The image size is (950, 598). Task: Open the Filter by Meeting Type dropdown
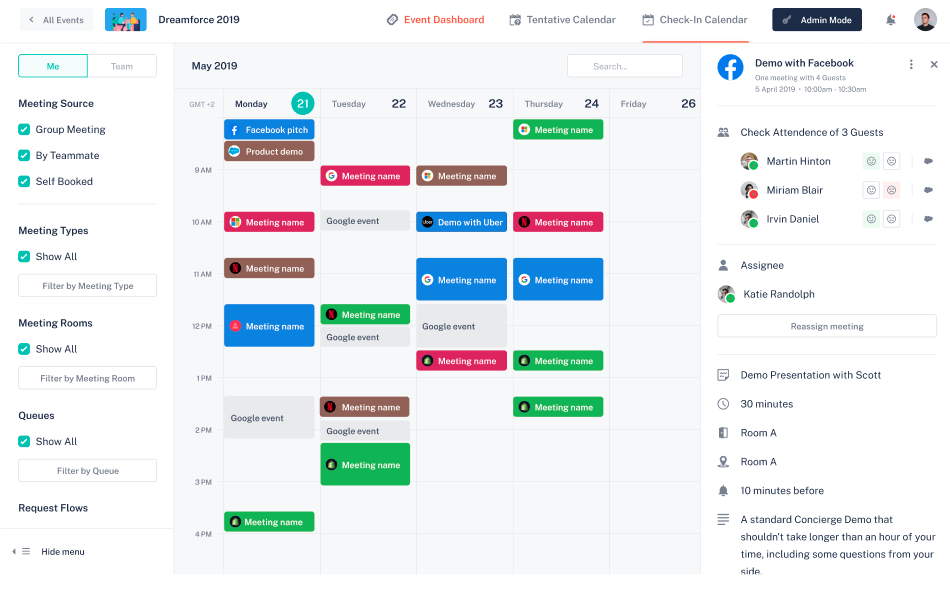pos(87,285)
